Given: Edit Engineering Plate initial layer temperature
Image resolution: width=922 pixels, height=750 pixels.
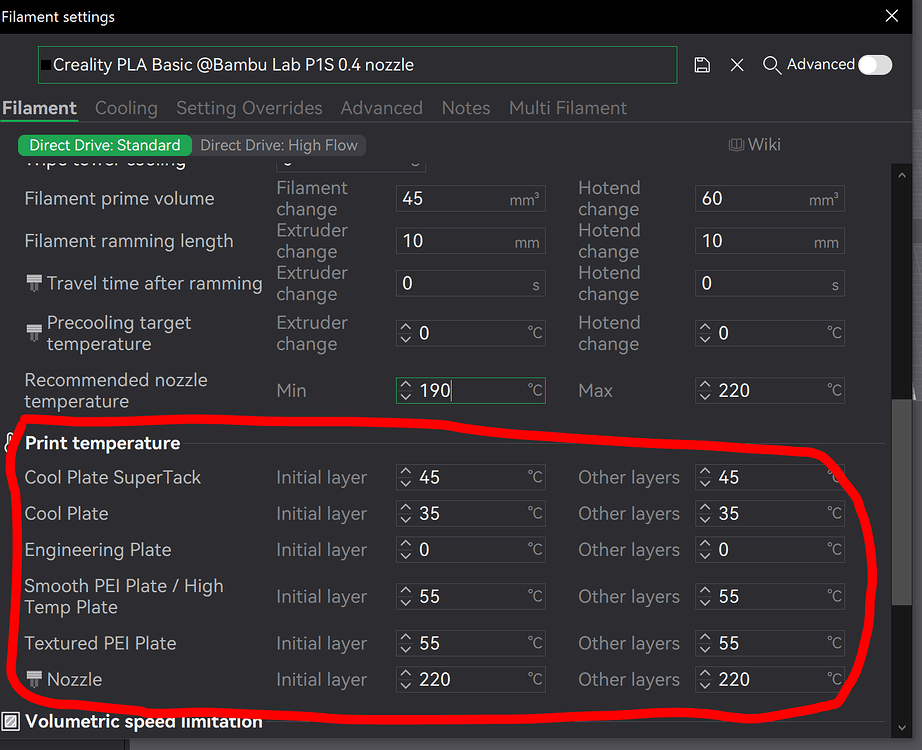Looking at the screenshot, I should click(470, 549).
